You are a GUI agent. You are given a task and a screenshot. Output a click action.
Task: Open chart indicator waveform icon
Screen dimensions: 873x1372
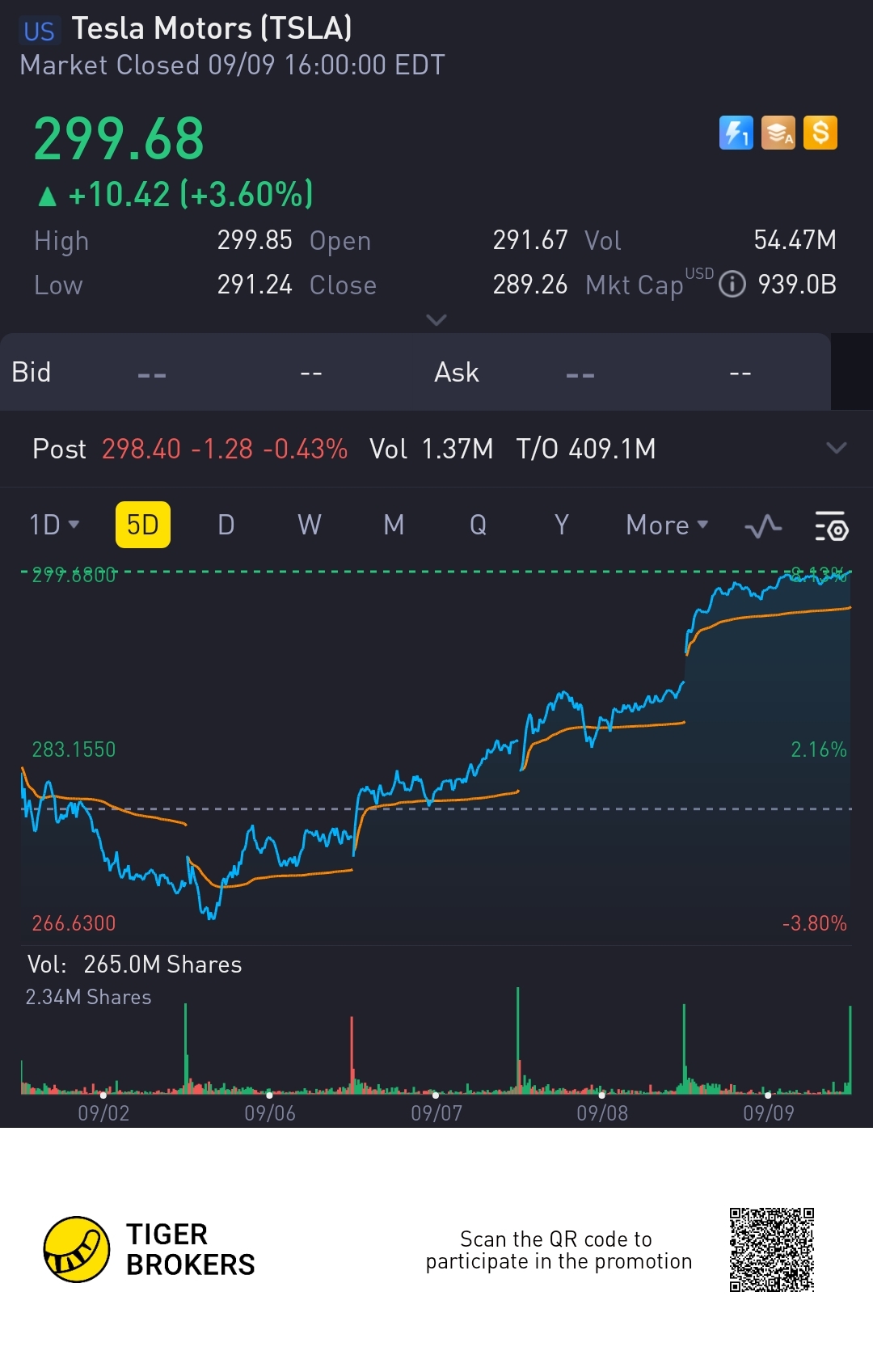click(763, 526)
